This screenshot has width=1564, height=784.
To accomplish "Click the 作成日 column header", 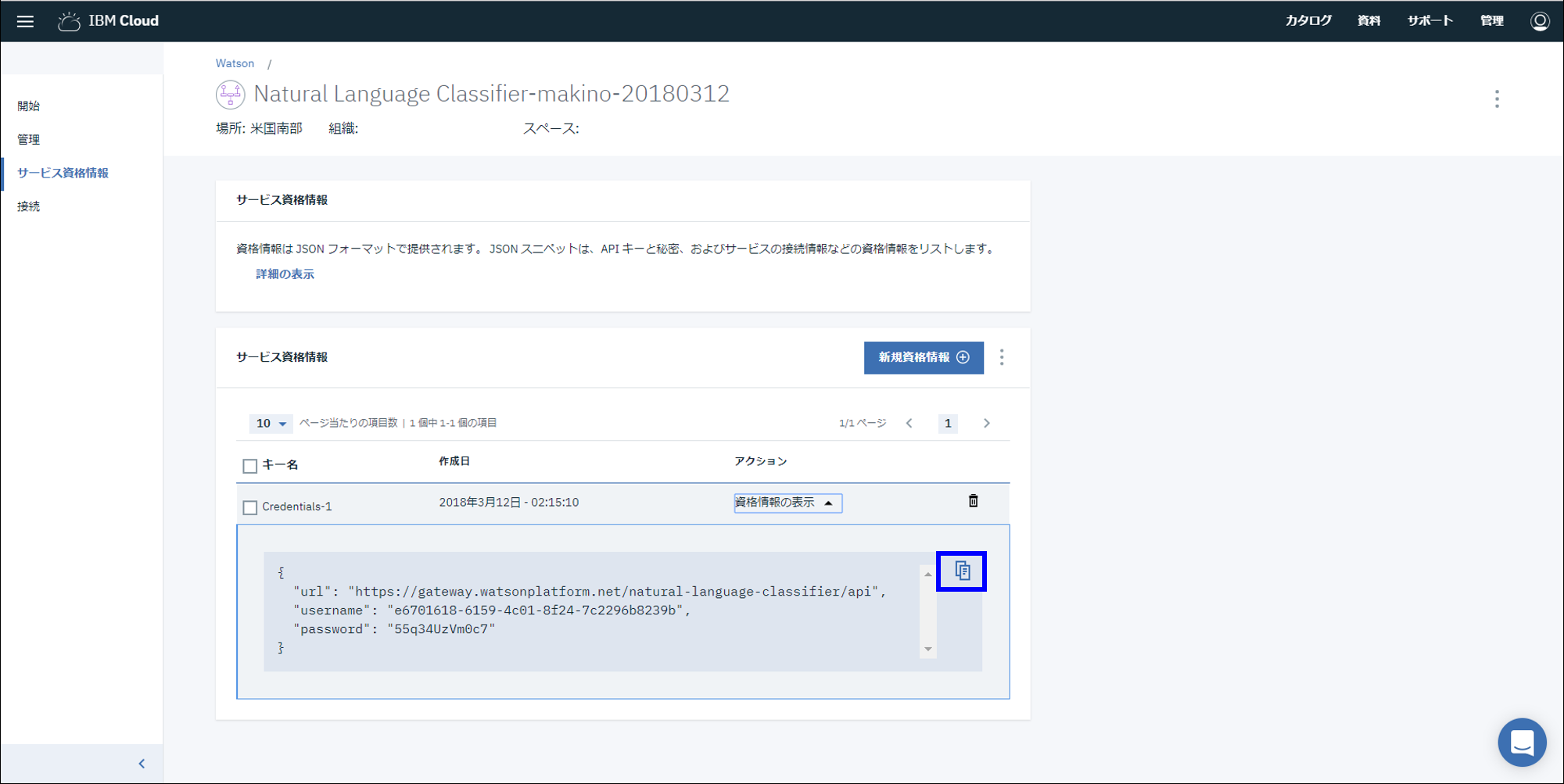I will 454,461.
